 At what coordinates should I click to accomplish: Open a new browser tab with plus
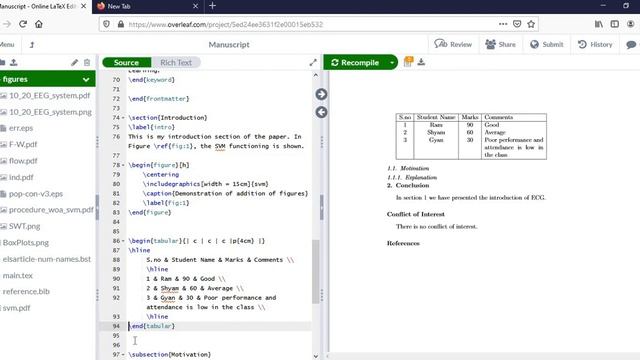[x=212, y=6]
